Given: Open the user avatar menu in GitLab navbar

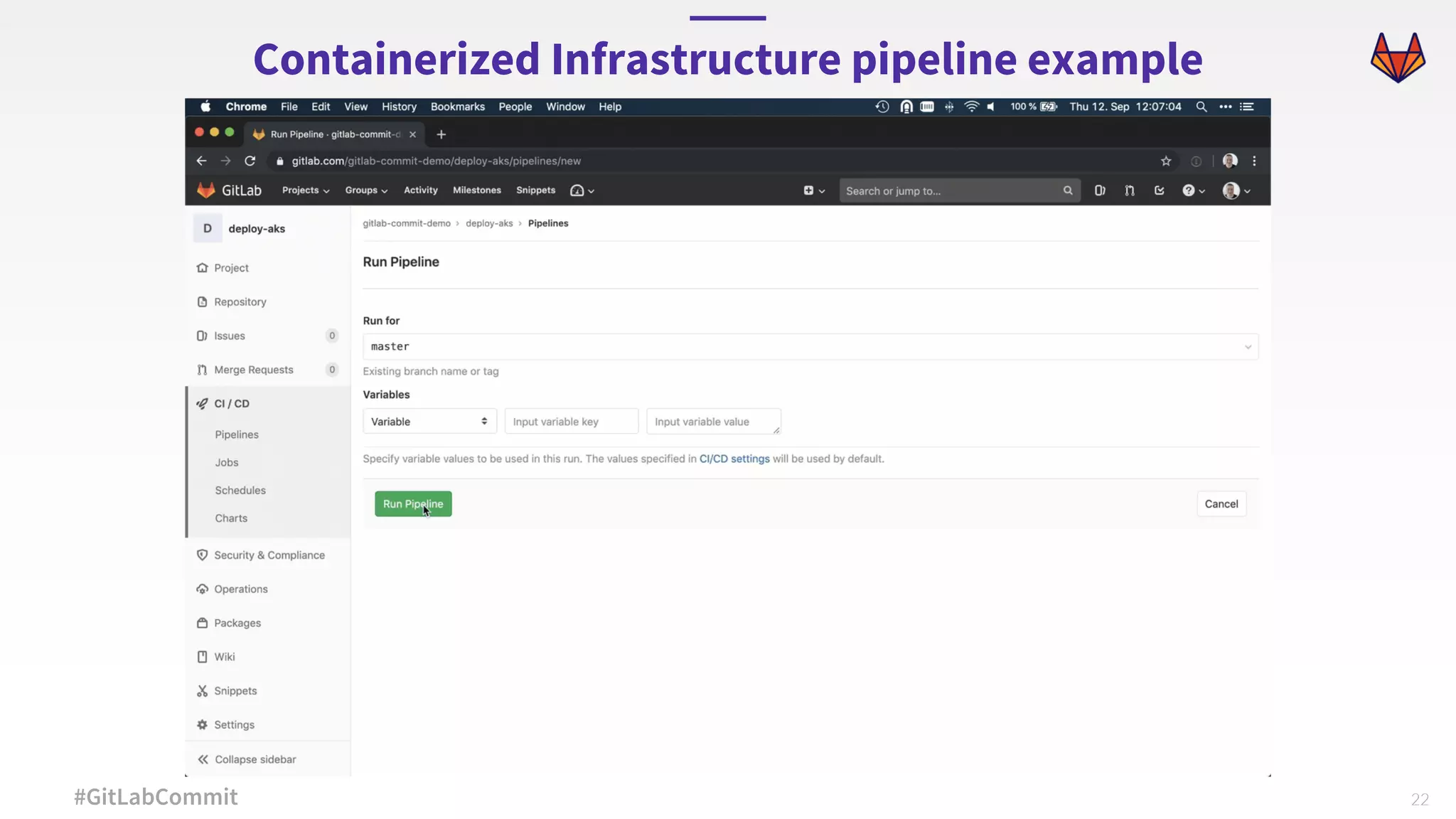Looking at the screenshot, I should 1236,191.
